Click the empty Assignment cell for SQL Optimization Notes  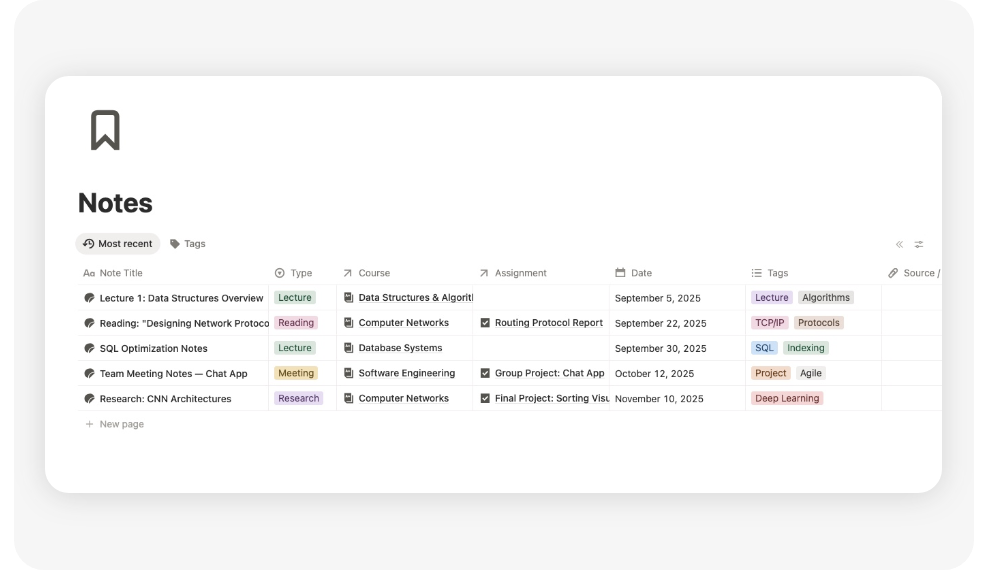point(541,348)
